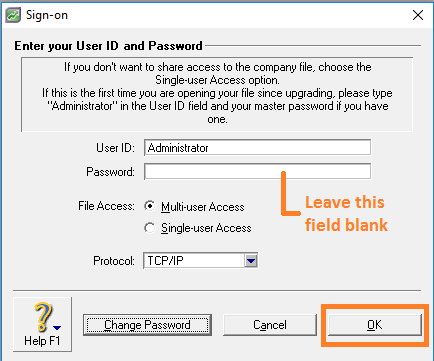Focus the empty Password field
The height and width of the screenshot is (361, 434).
tap(257, 171)
